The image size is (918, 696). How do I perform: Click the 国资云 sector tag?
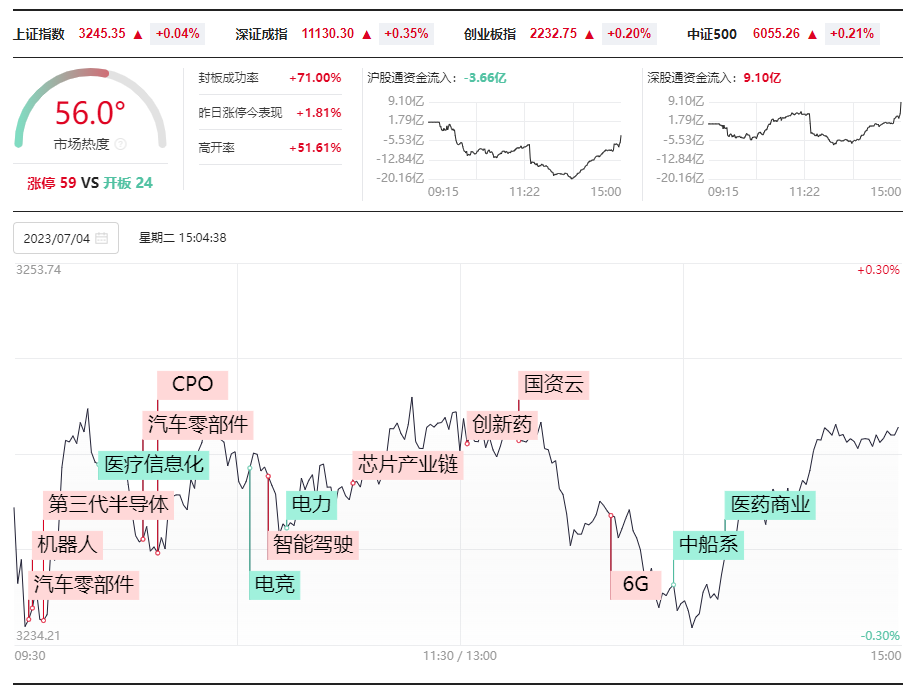coord(554,385)
